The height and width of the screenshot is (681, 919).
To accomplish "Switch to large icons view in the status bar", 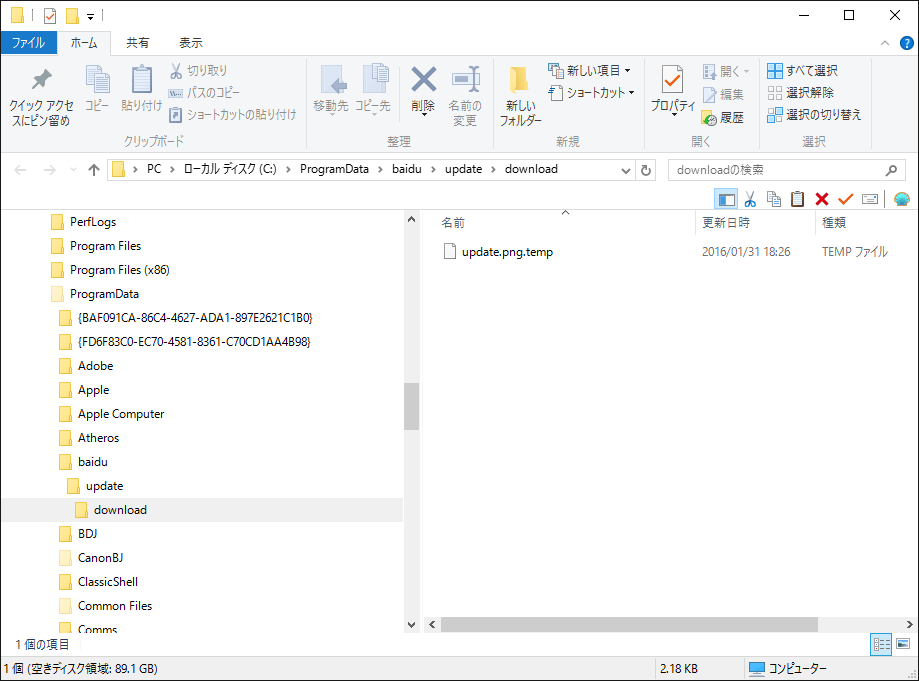I will [903, 645].
